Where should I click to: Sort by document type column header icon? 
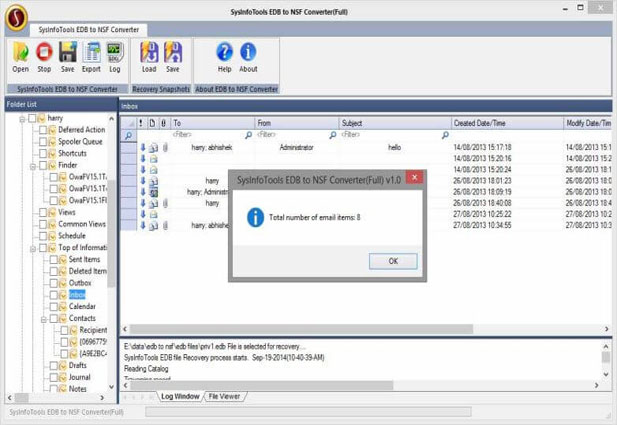click(x=152, y=123)
